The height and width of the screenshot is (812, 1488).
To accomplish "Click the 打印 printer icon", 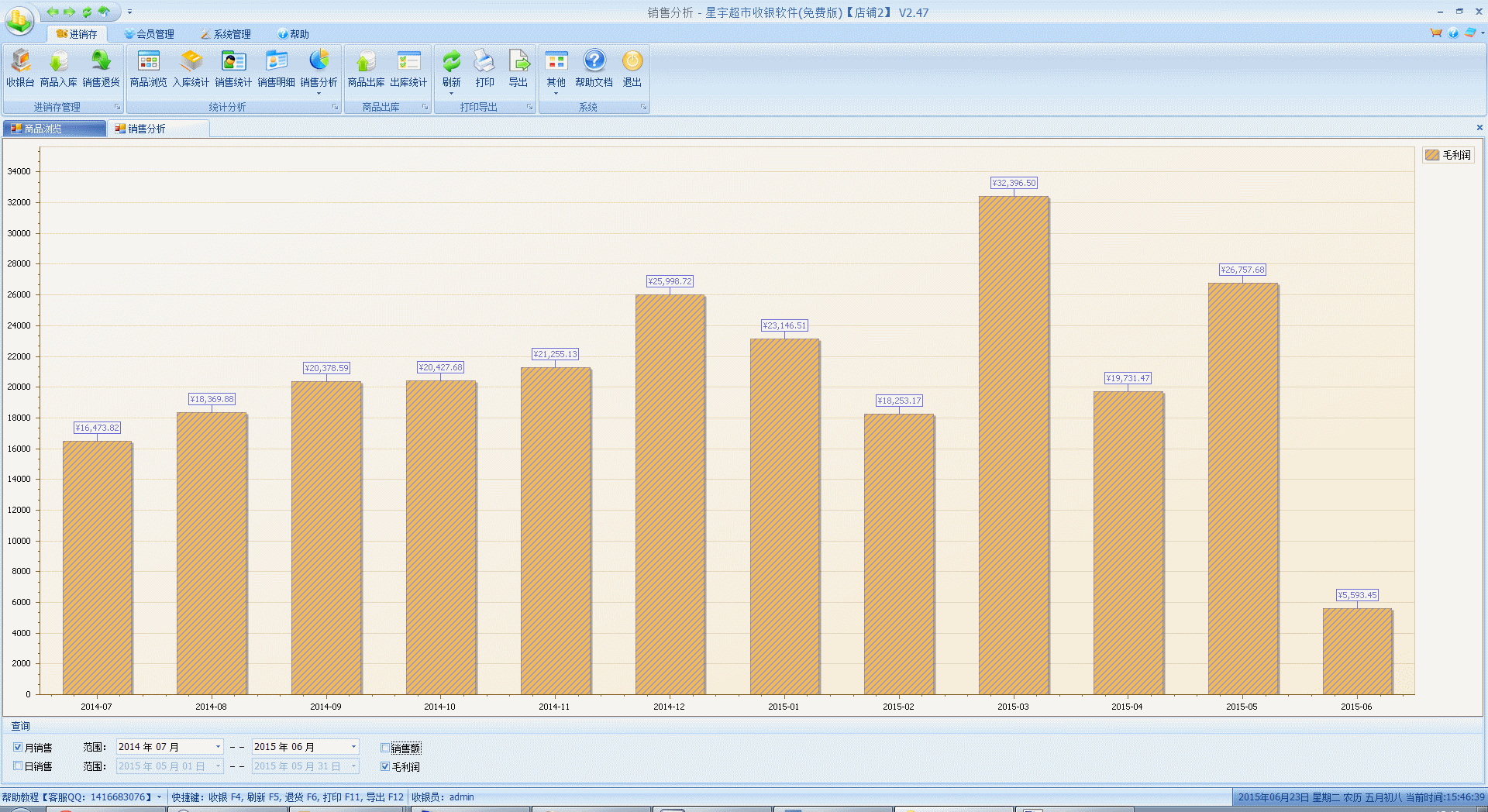I will click(x=484, y=69).
